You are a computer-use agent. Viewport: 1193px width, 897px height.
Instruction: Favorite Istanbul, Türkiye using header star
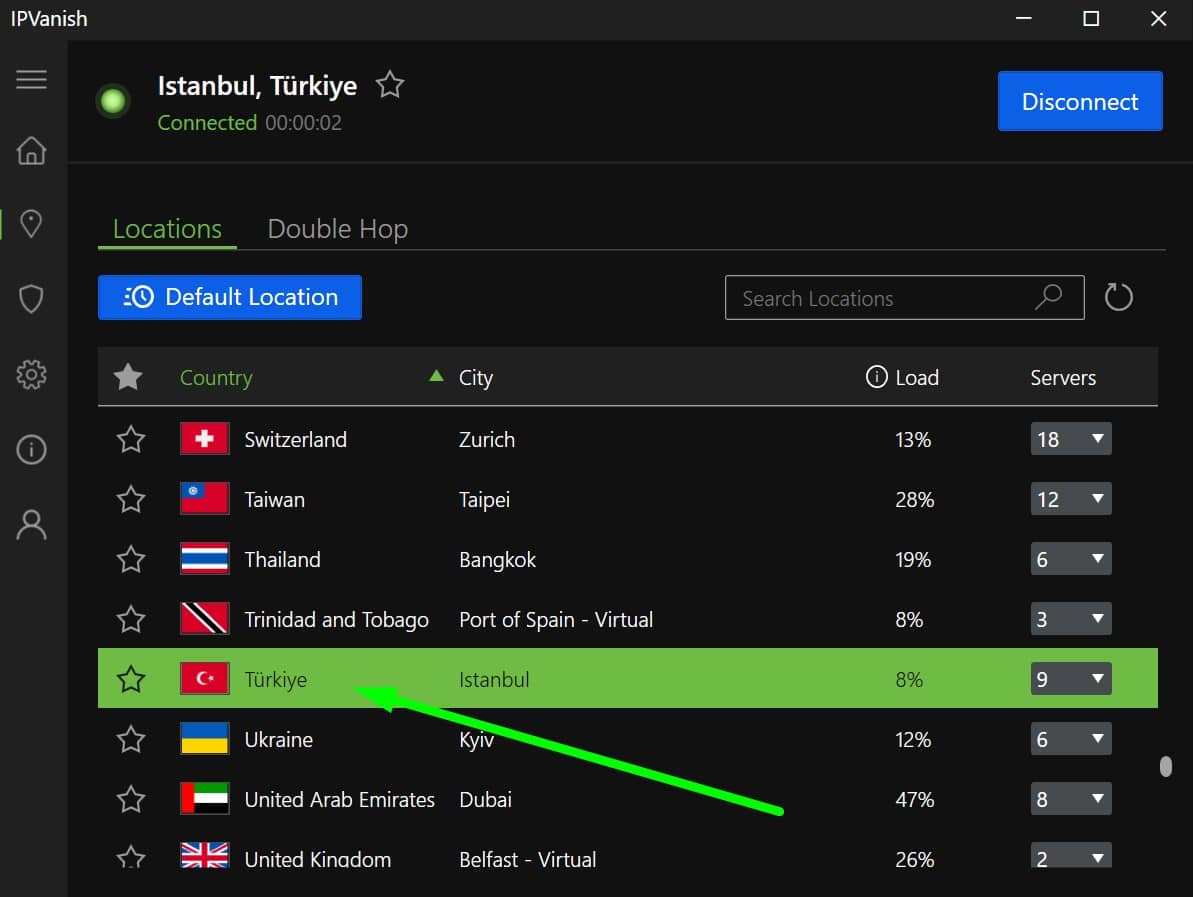pyautogui.click(x=390, y=84)
